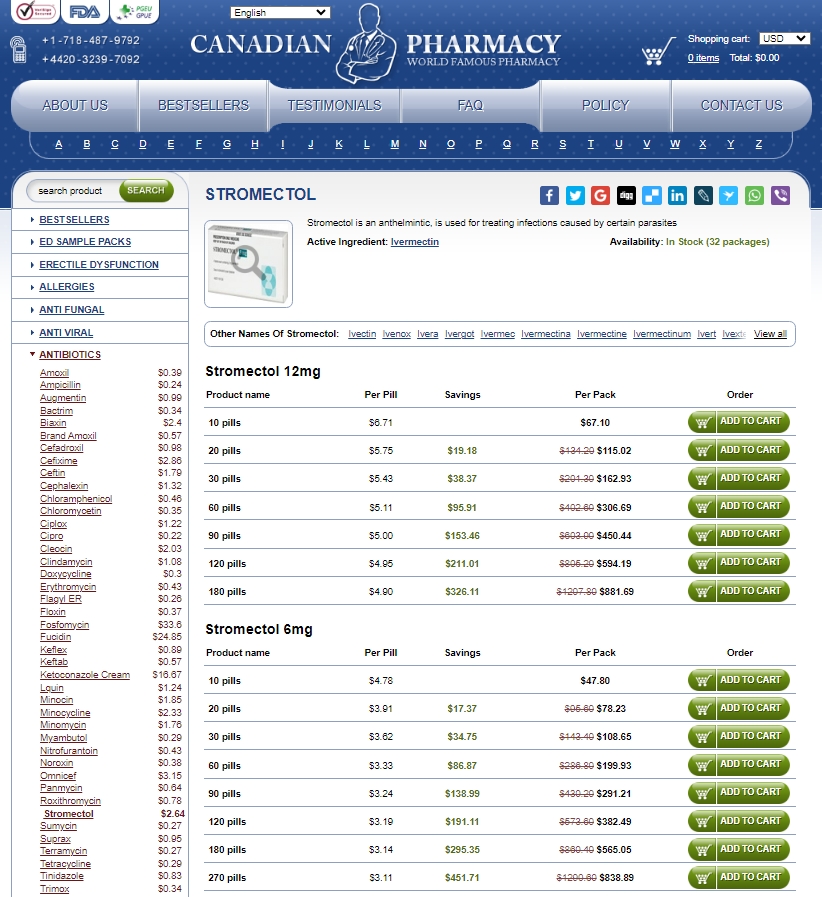Open the FAQ menu item
822x897 pixels.
[x=470, y=105]
